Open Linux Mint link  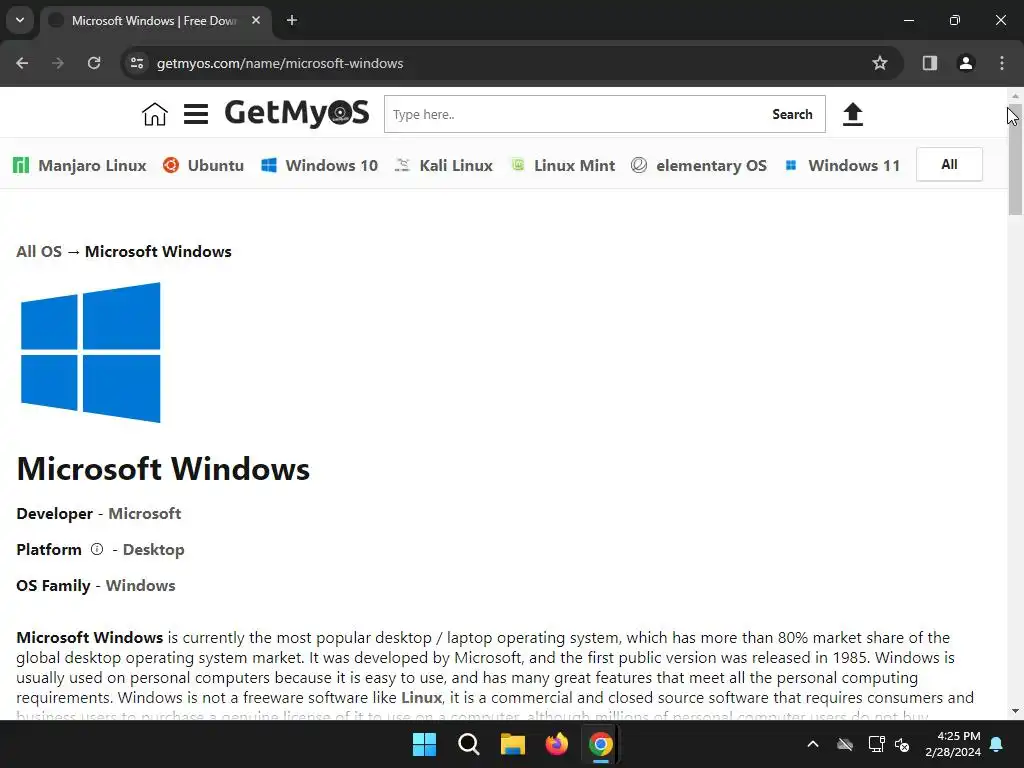[x=575, y=165]
